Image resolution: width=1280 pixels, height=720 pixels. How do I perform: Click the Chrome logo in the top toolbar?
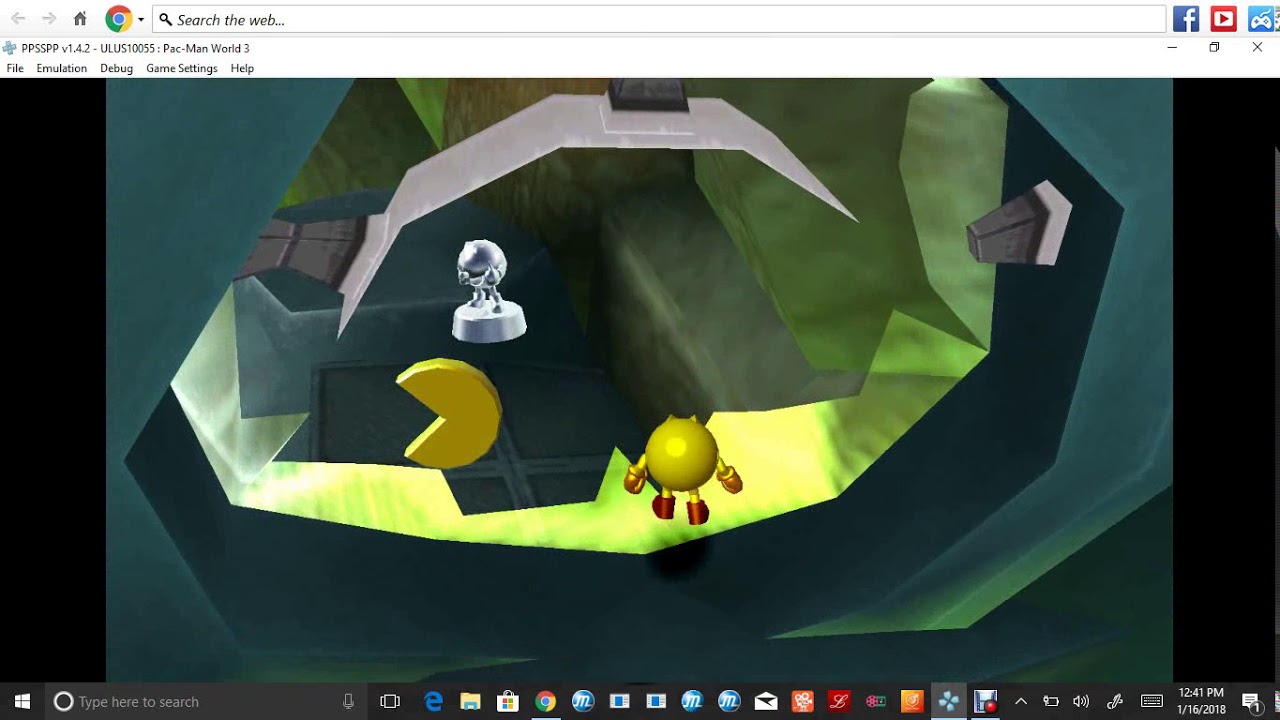coord(119,19)
